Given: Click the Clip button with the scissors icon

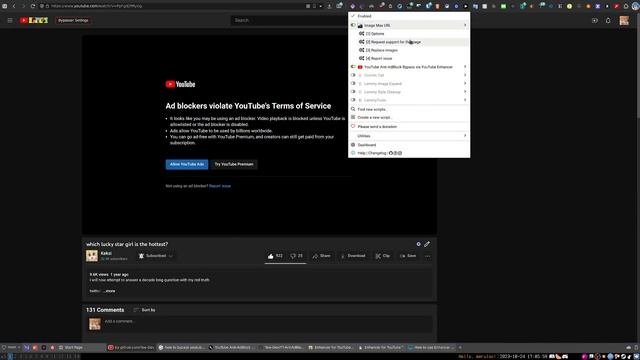Looking at the screenshot, I should (383, 256).
